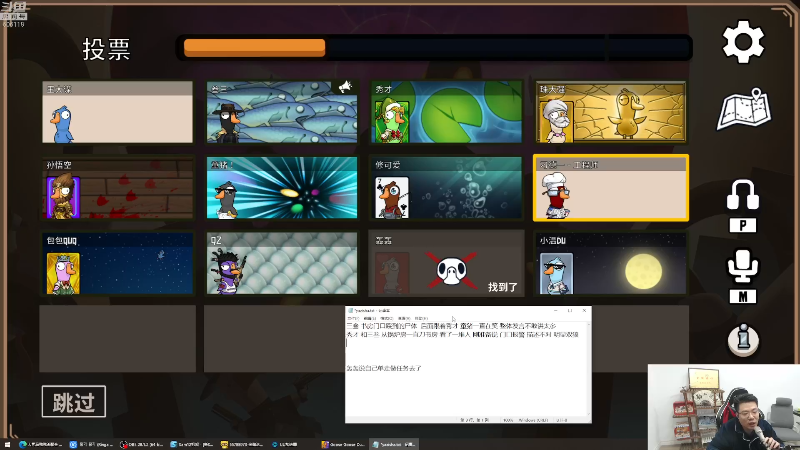Open the game settings gear
The image size is (800, 450).
pos(743,42)
